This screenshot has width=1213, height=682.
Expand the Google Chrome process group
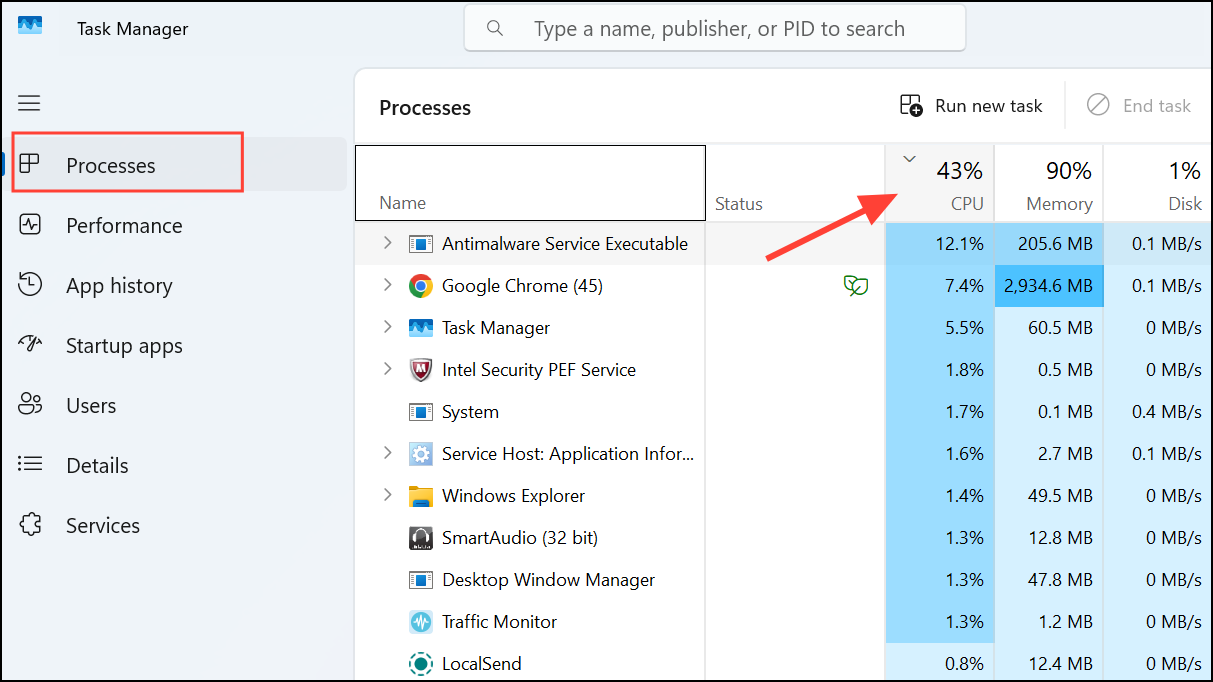pyautogui.click(x=388, y=285)
